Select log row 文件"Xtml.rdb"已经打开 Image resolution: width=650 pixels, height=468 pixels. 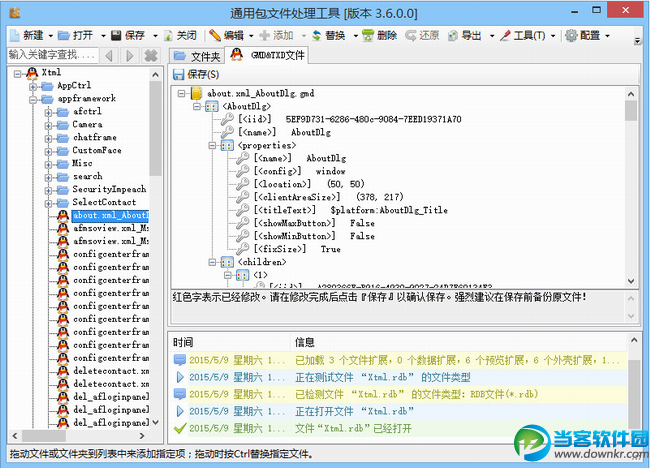point(399,428)
